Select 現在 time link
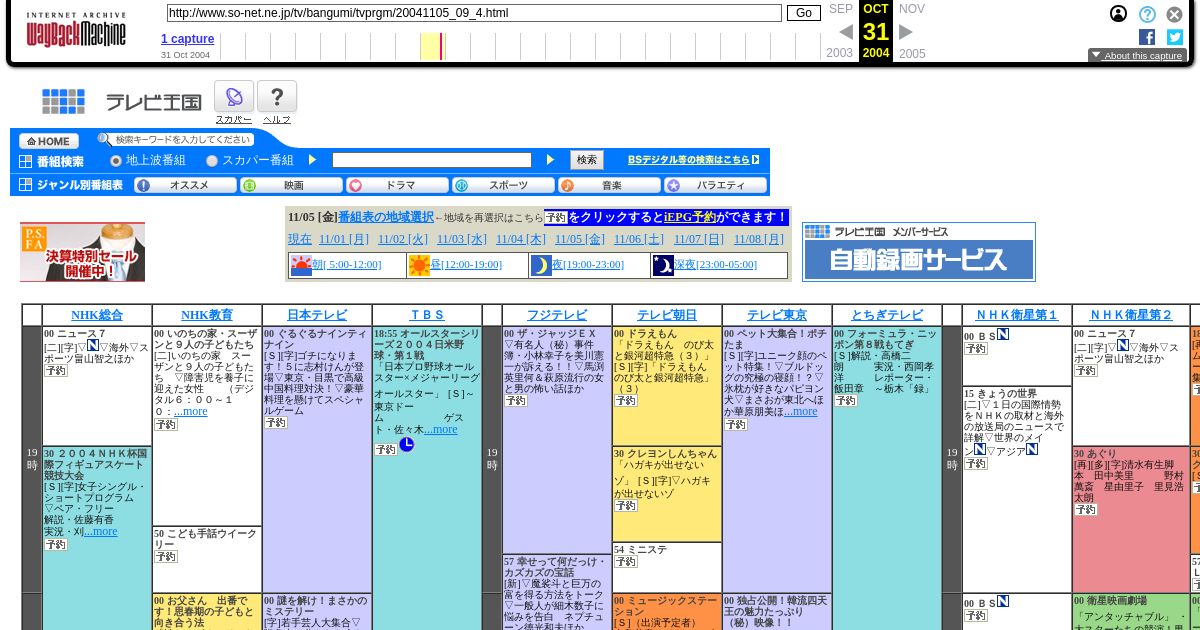The width and height of the screenshot is (1200, 630). pos(300,239)
